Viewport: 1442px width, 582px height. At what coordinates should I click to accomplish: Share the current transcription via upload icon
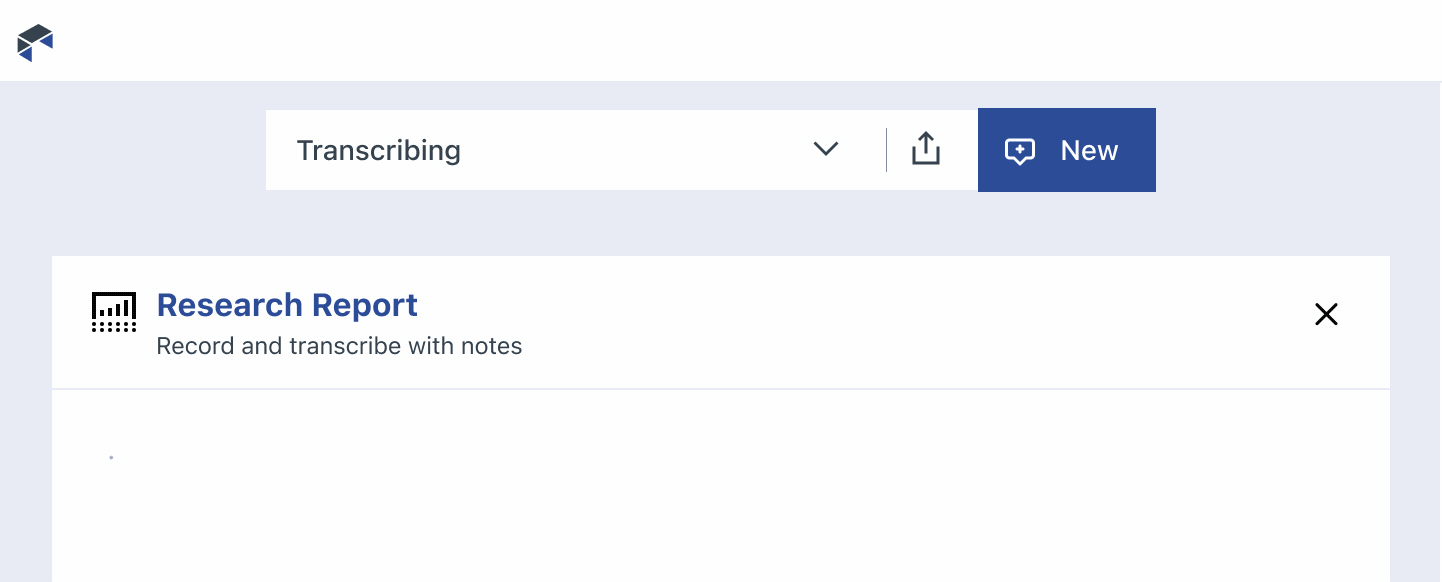click(x=926, y=149)
